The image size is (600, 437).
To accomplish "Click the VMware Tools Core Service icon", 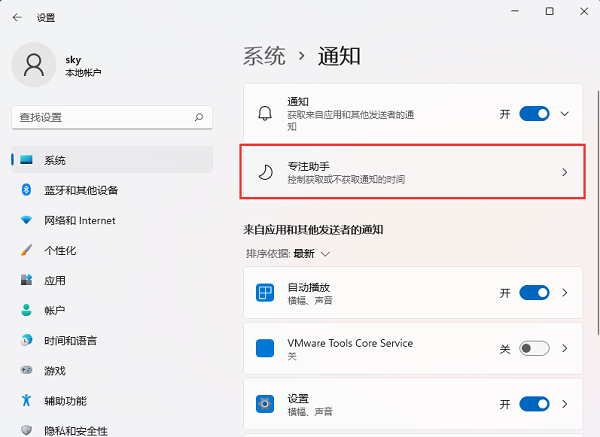I will coord(265,349).
